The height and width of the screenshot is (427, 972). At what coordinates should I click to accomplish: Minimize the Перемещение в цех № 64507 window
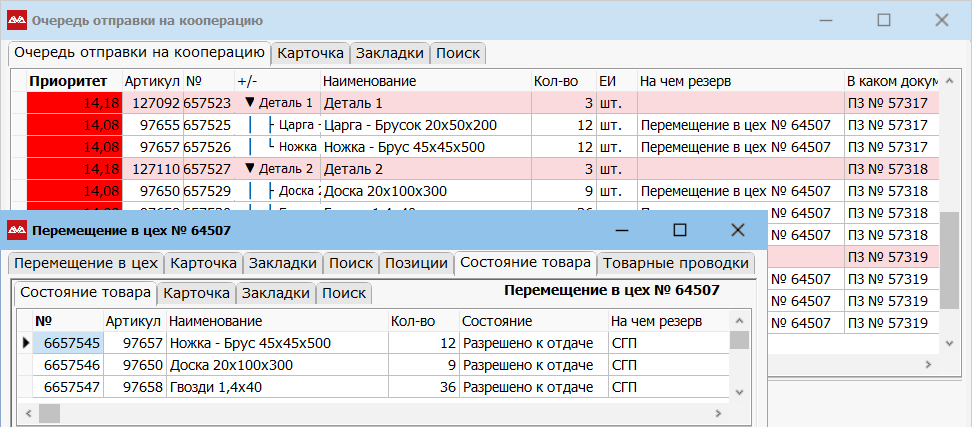coord(622,230)
